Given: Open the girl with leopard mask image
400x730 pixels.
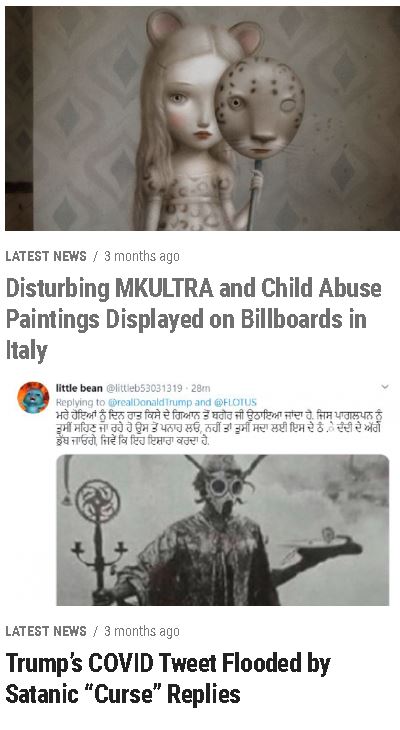Looking at the screenshot, I should [202, 118].
